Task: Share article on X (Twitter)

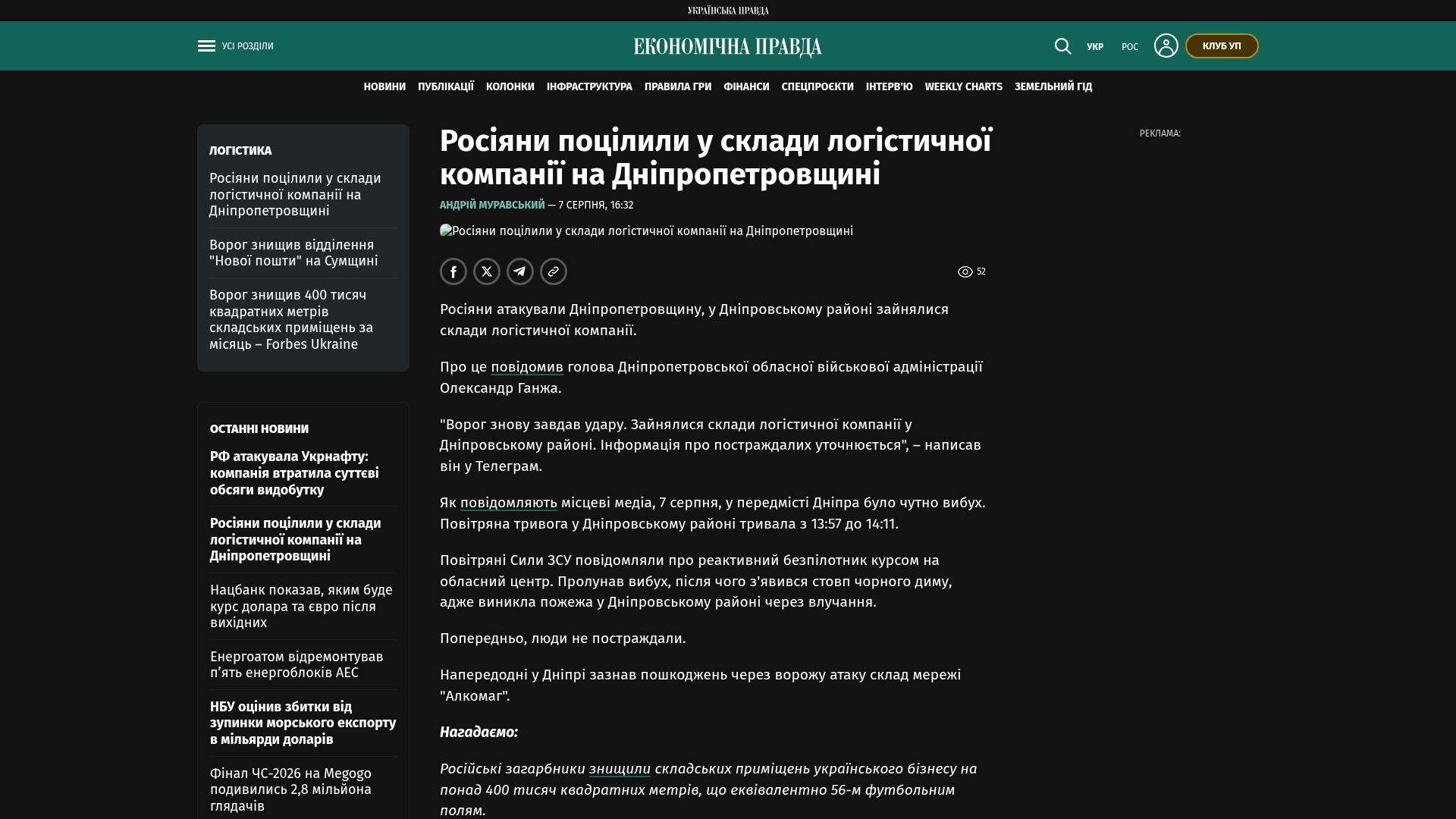Action: [x=487, y=271]
